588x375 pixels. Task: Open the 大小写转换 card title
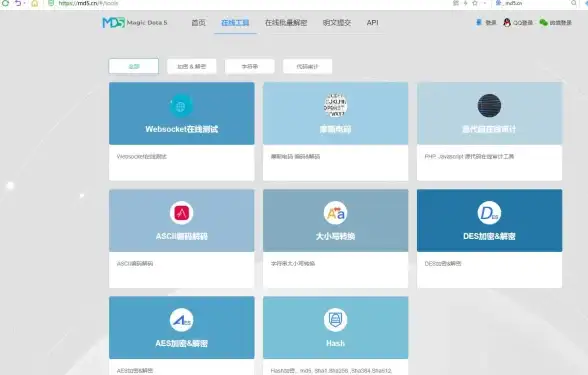click(x=335, y=236)
